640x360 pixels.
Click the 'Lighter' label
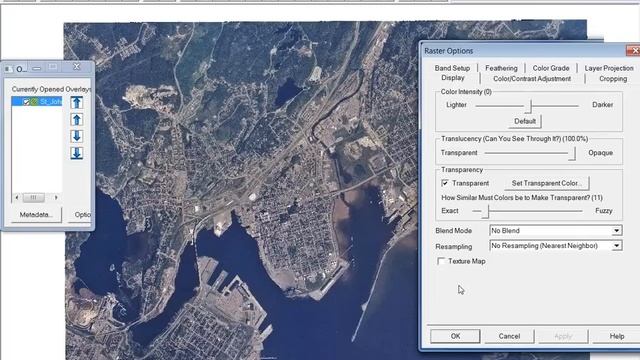[x=456, y=105]
